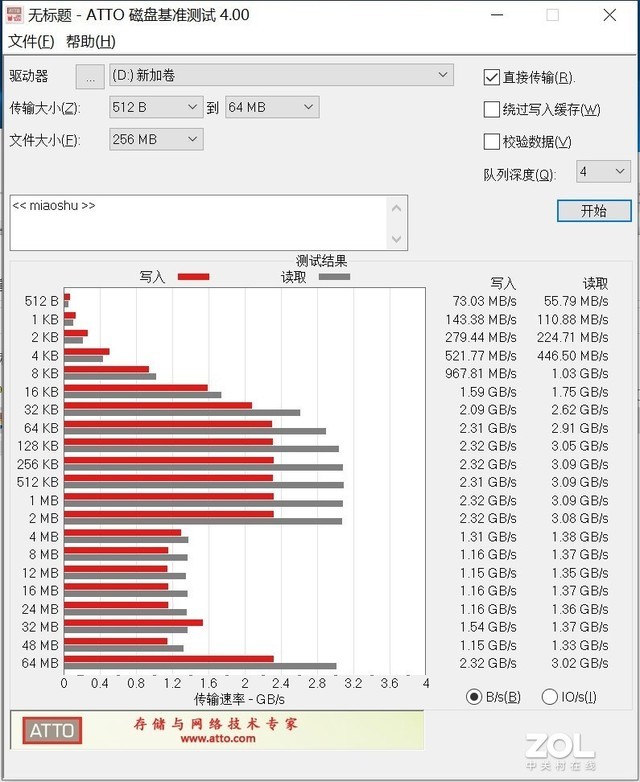This screenshot has height=782, width=640.
Task: Click the 55.79 MB/s read value
Action: tap(576, 301)
